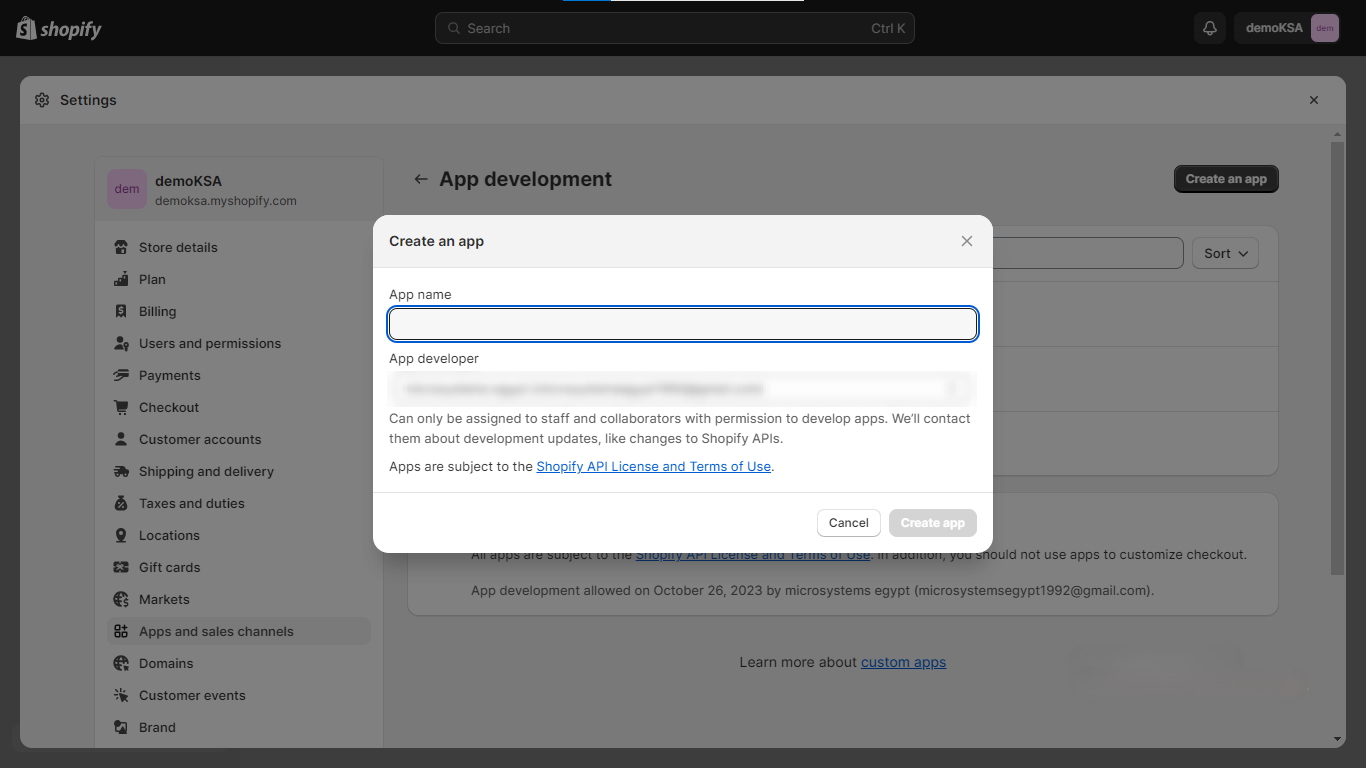Image resolution: width=1366 pixels, height=768 pixels.
Task: Open the Sort dropdown
Action: tap(1225, 253)
